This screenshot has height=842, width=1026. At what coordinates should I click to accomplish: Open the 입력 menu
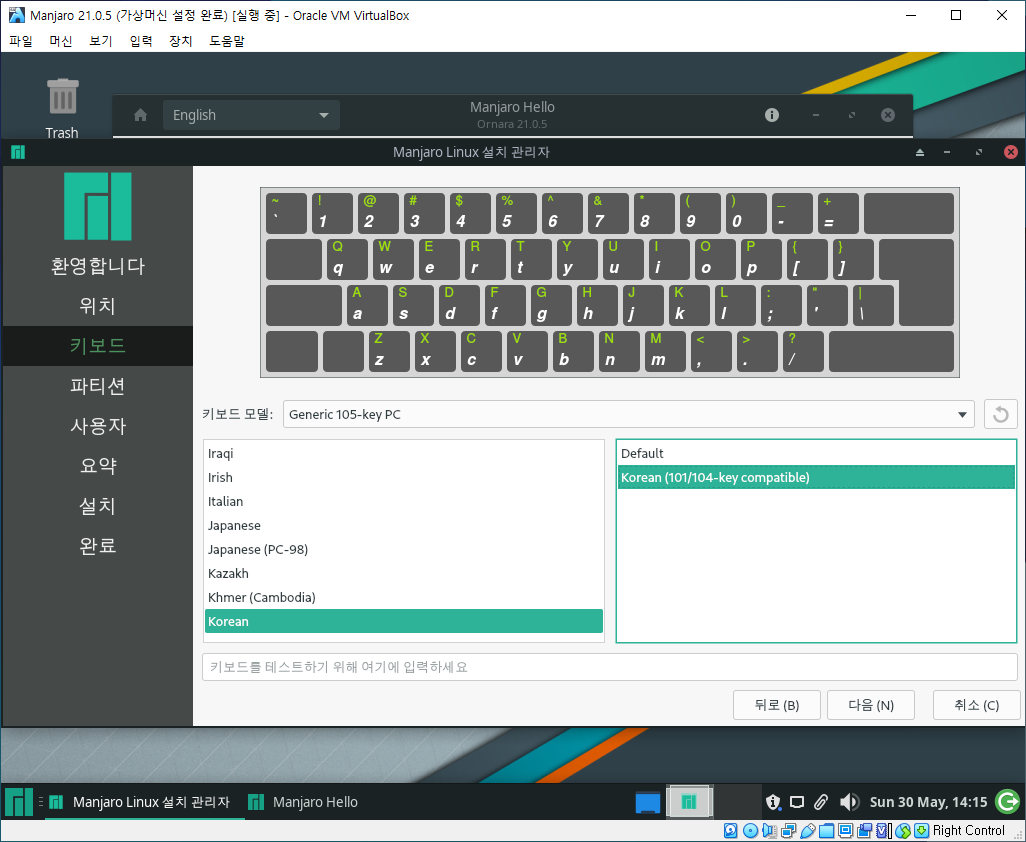141,41
